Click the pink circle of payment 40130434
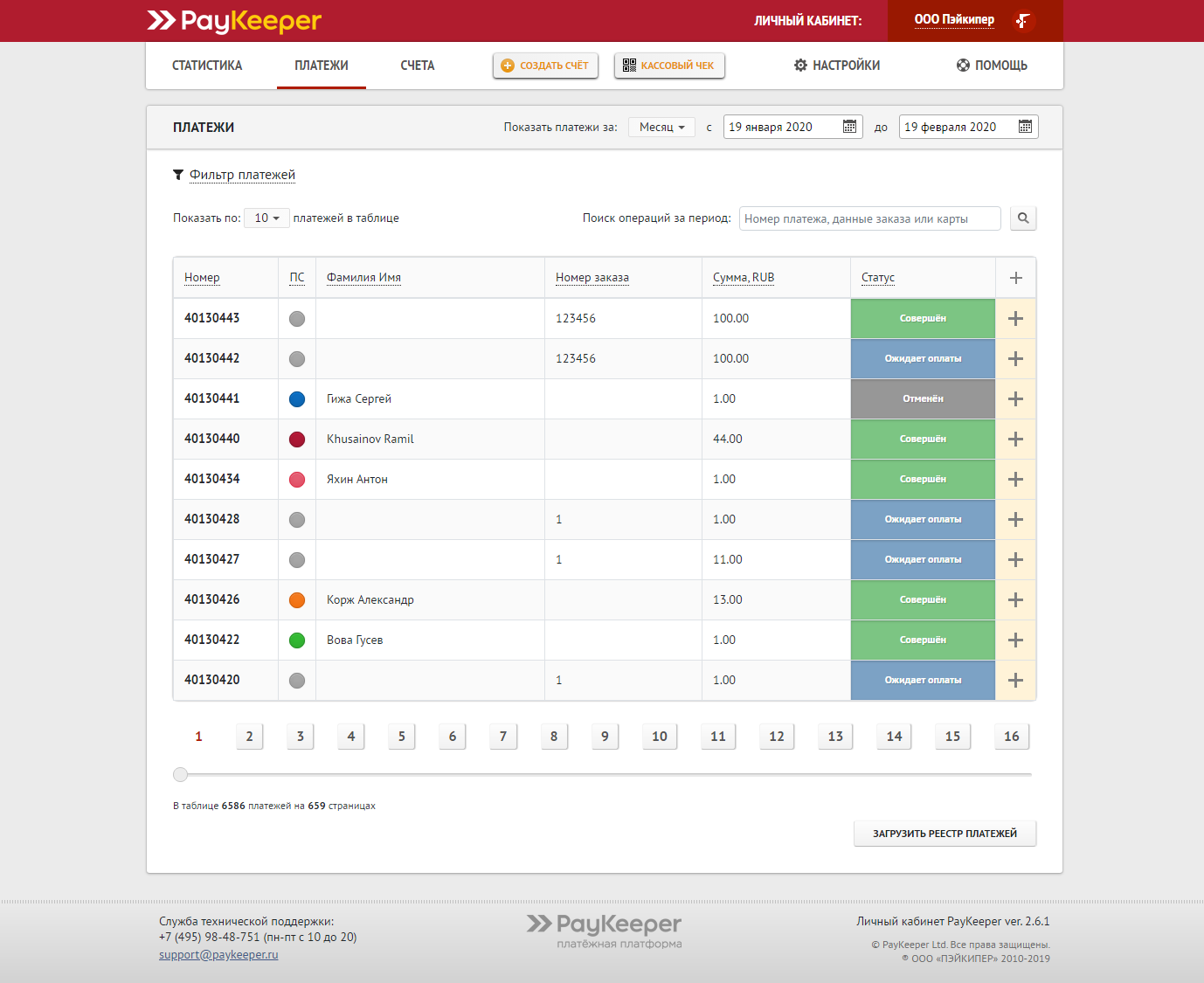Screen dimensions: 1204x983 pos(297,480)
